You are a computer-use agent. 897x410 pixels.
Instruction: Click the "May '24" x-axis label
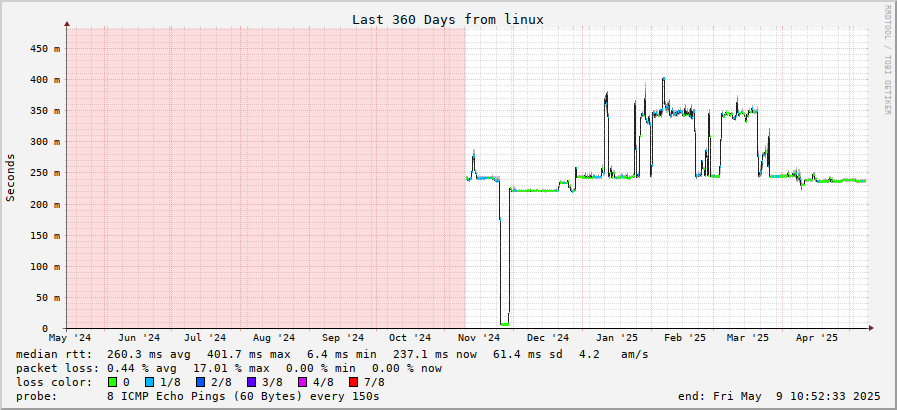70,338
